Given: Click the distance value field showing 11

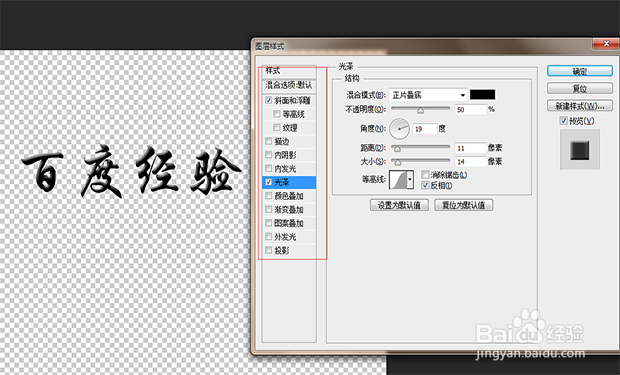Looking at the screenshot, I should (x=471, y=148).
